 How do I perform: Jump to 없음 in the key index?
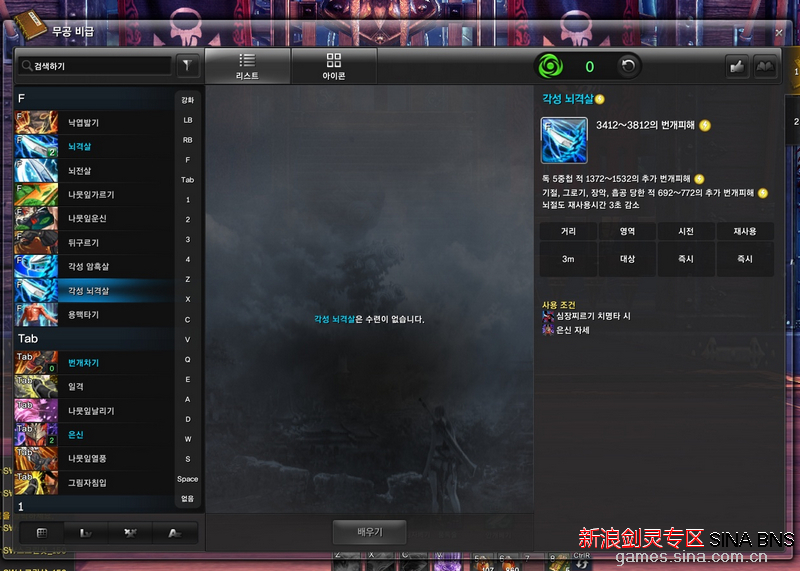(x=188, y=499)
